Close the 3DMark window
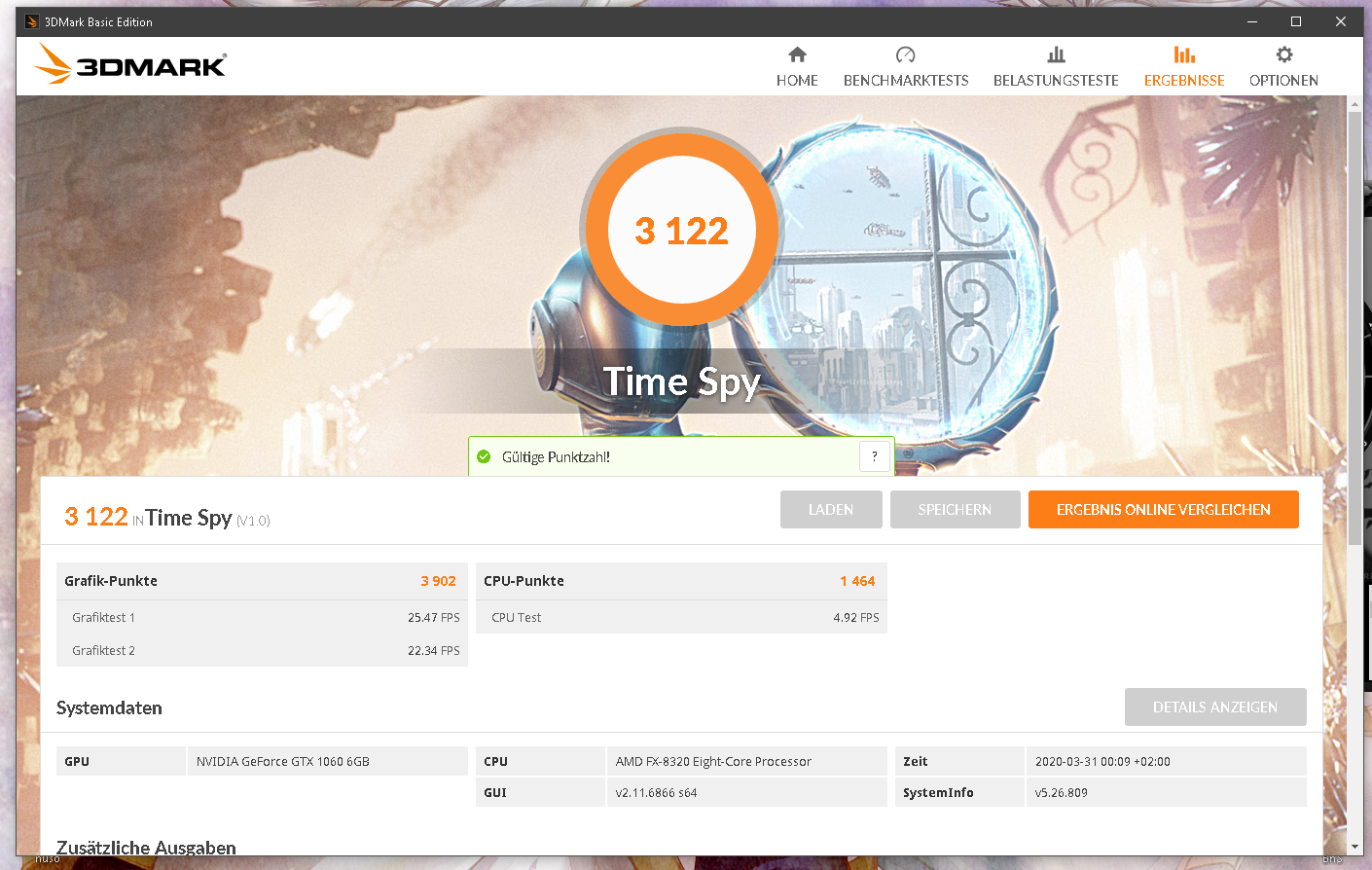The image size is (1372, 870). coord(1341,21)
